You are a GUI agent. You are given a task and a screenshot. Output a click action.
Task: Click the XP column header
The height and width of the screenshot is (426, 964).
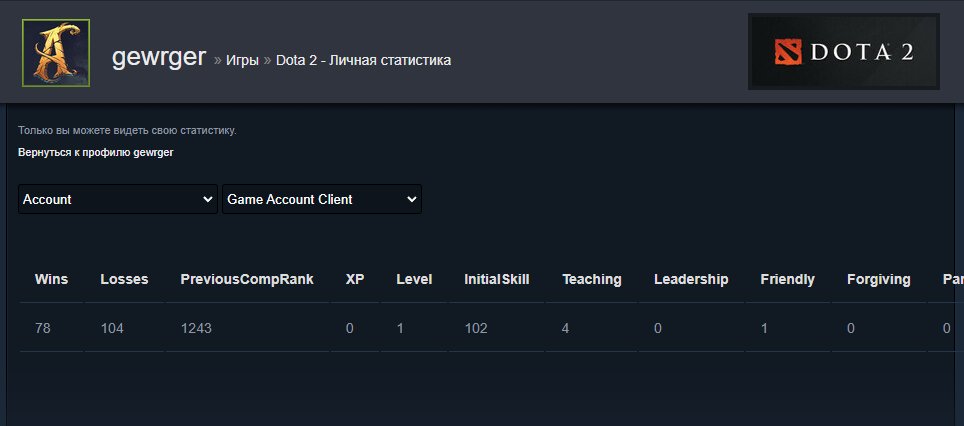click(x=355, y=280)
